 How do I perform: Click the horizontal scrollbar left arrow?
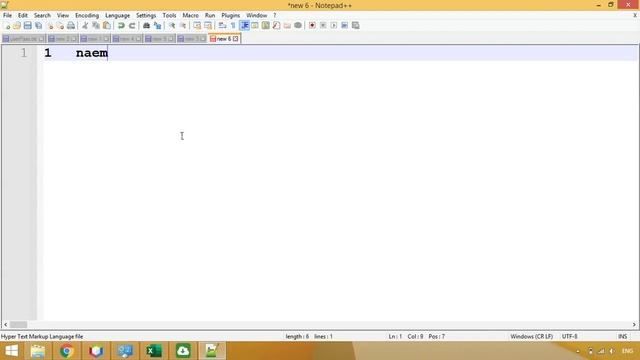5,324
